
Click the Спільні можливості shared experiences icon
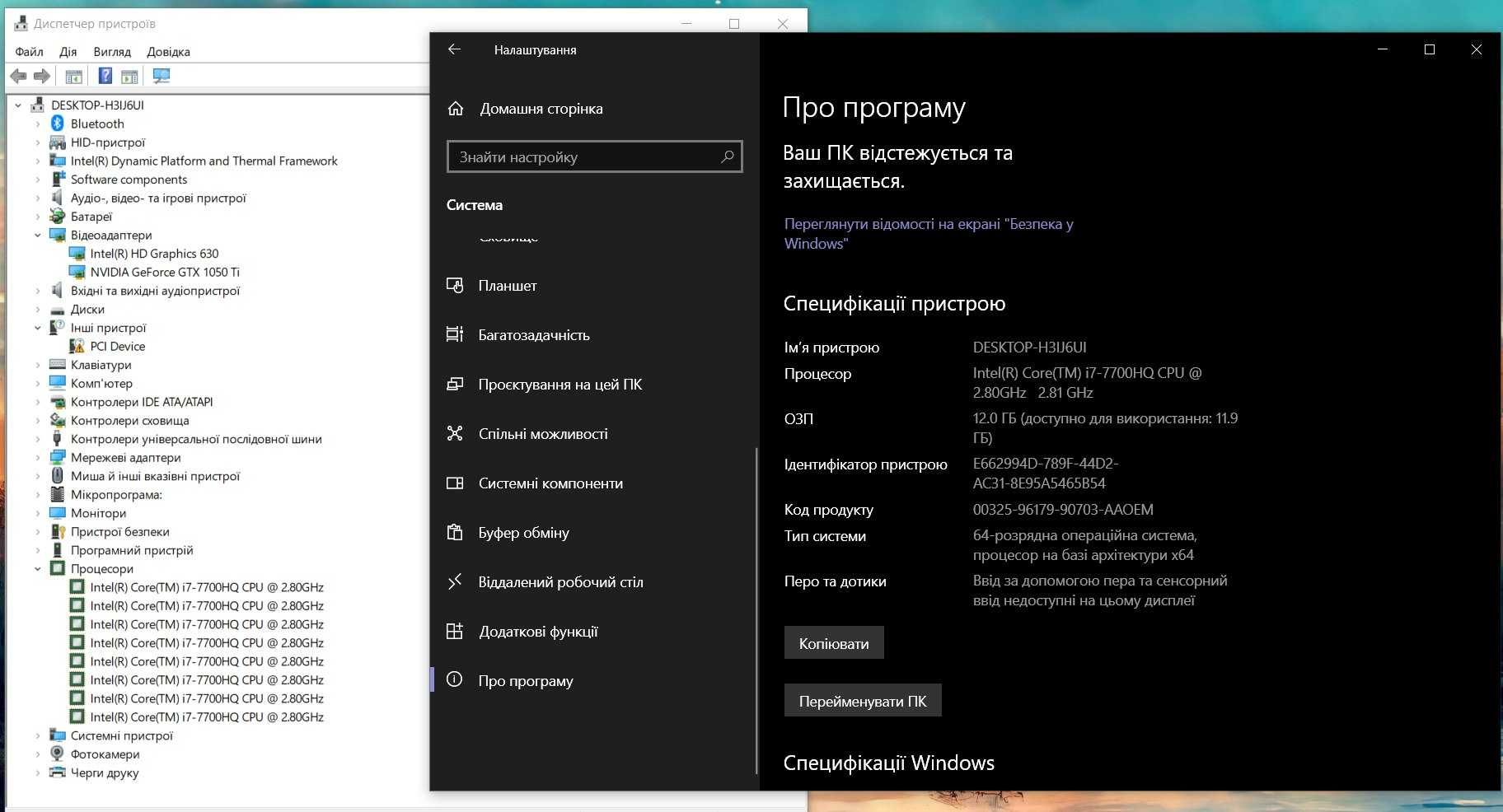(x=455, y=433)
